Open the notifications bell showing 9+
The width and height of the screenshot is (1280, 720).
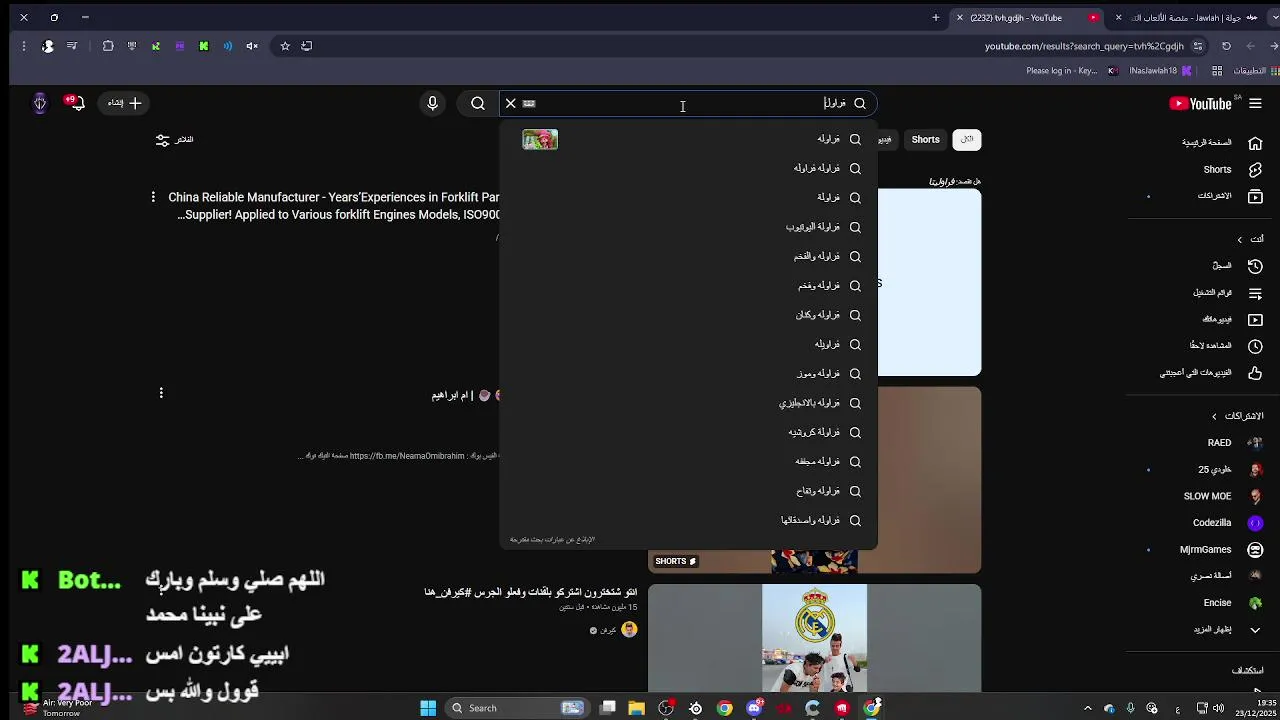[74, 103]
